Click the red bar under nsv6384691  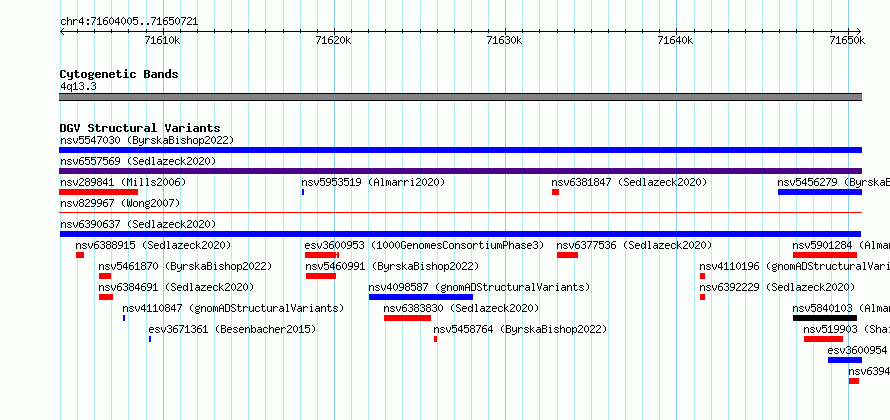[106, 297]
